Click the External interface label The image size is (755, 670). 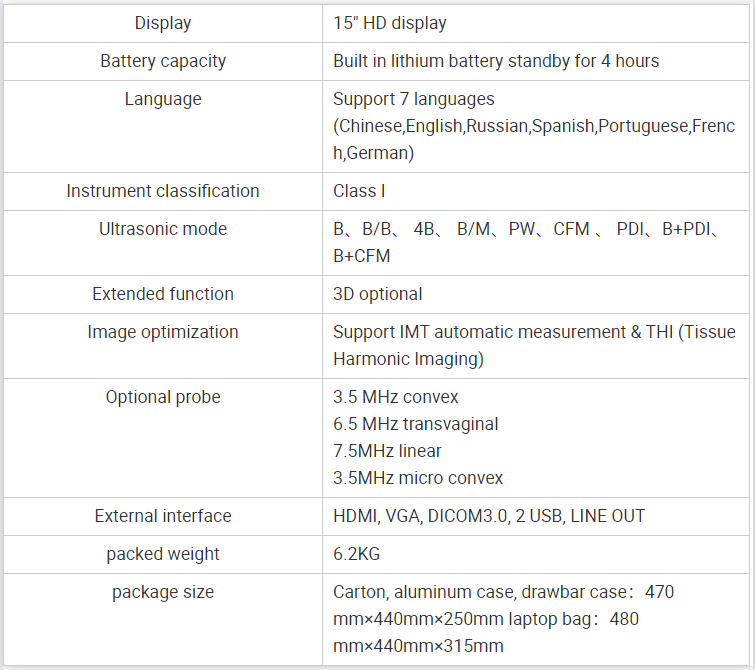click(163, 516)
